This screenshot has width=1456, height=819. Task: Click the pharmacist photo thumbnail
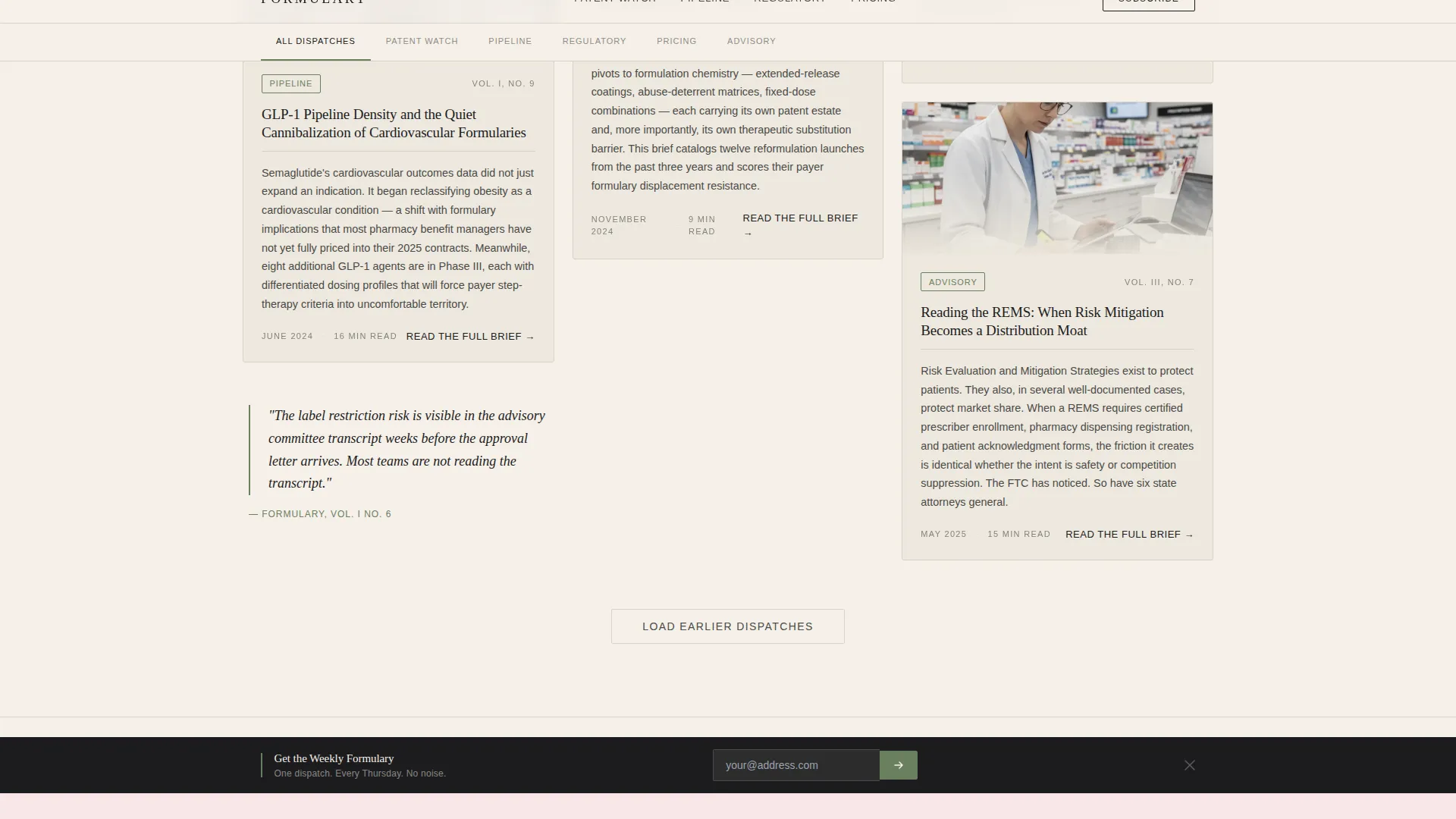pos(1057,178)
